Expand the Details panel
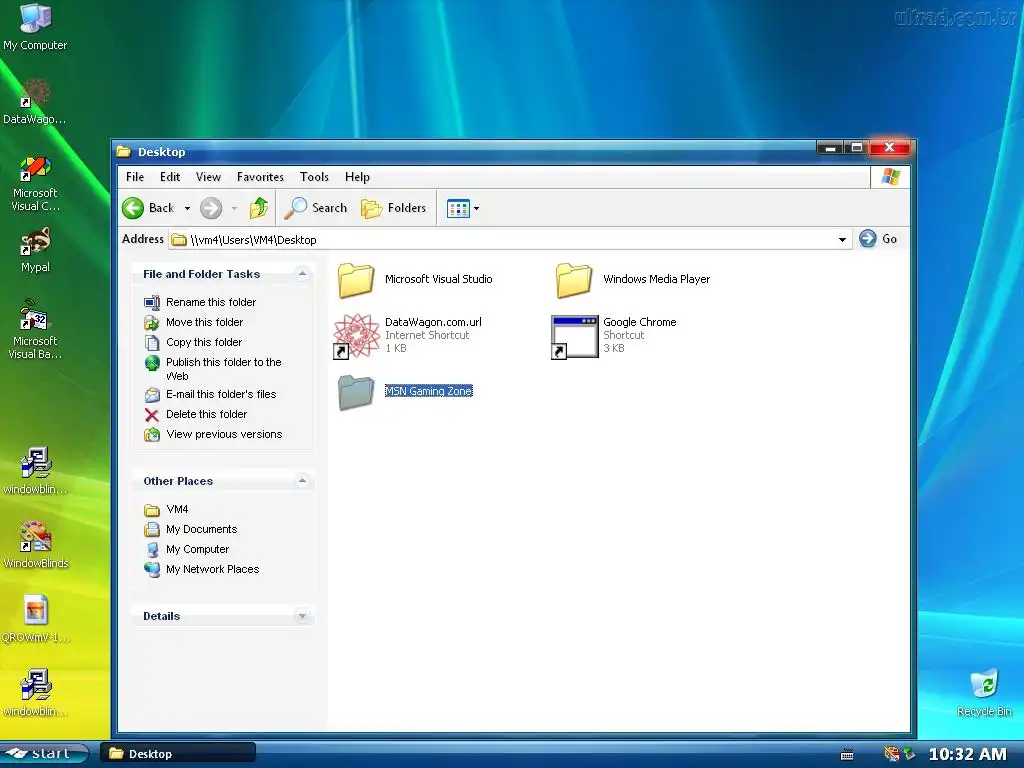The width and height of the screenshot is (1024, 768). tap(302, 616)
